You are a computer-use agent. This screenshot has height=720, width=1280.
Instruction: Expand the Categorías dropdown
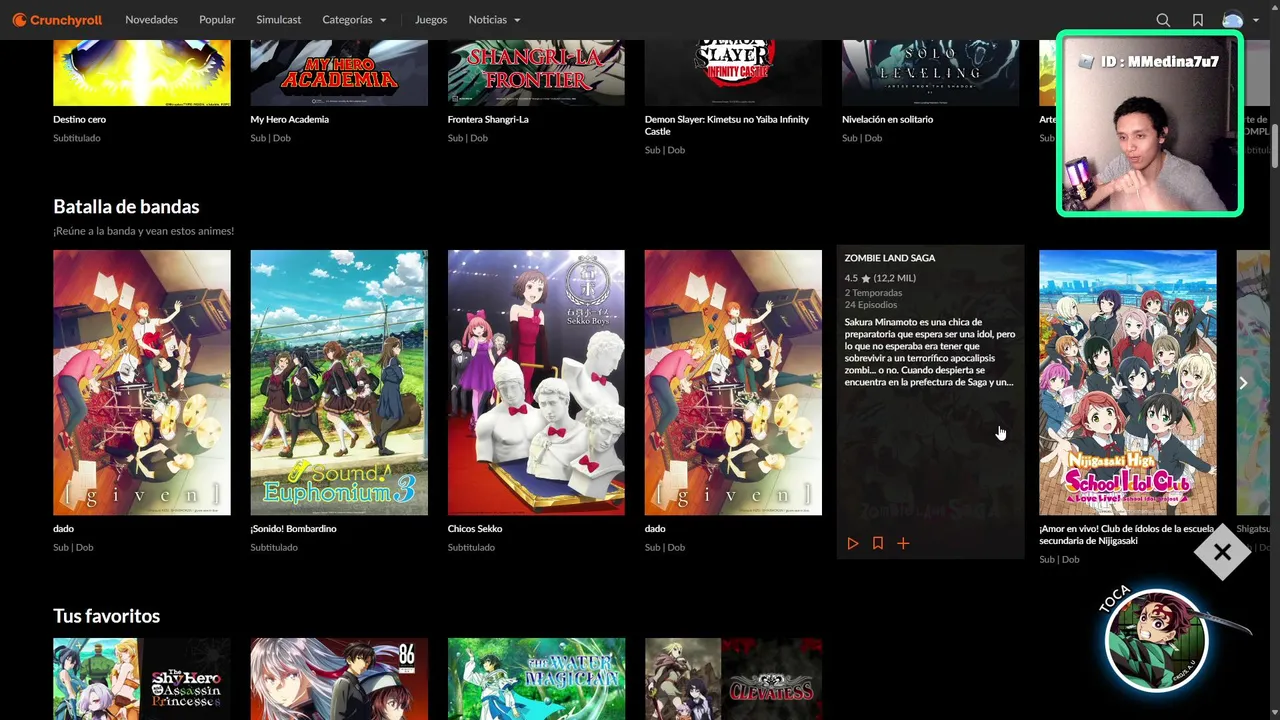(x=354, y=20)
